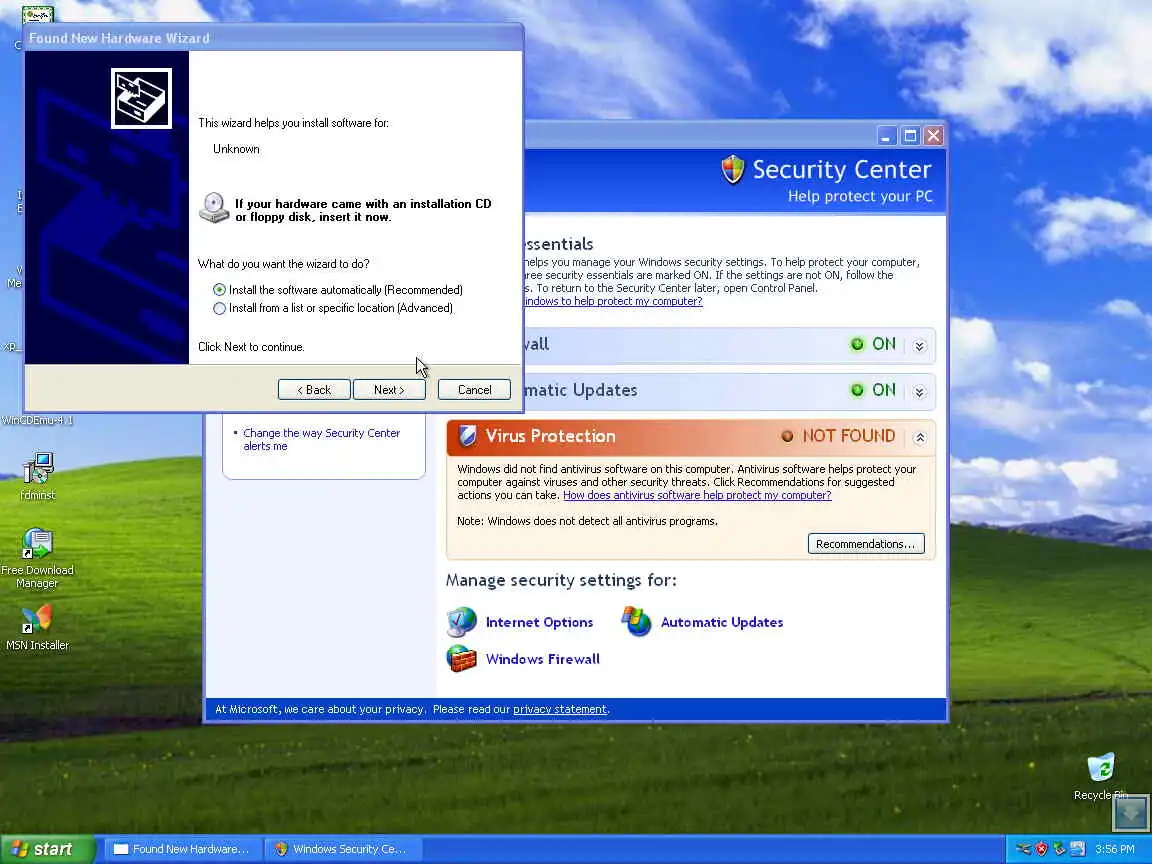Open Automatic Updates settings under Manage
Viewport: 1152px width, 864px height.
click(721, 622)
